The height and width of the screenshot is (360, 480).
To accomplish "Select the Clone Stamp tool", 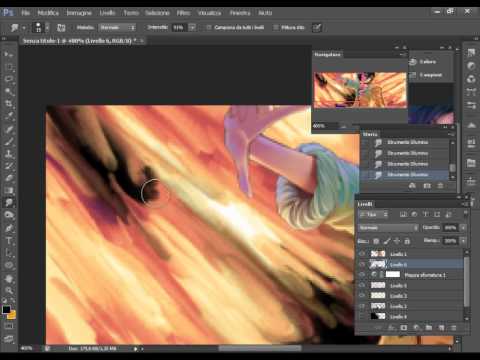I will point(9,154).
